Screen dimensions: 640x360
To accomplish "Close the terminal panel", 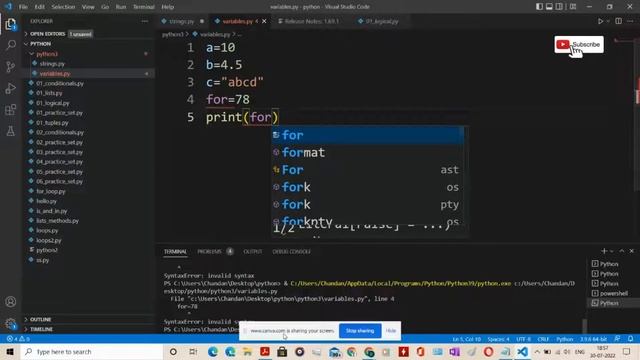I will [631, 251].
